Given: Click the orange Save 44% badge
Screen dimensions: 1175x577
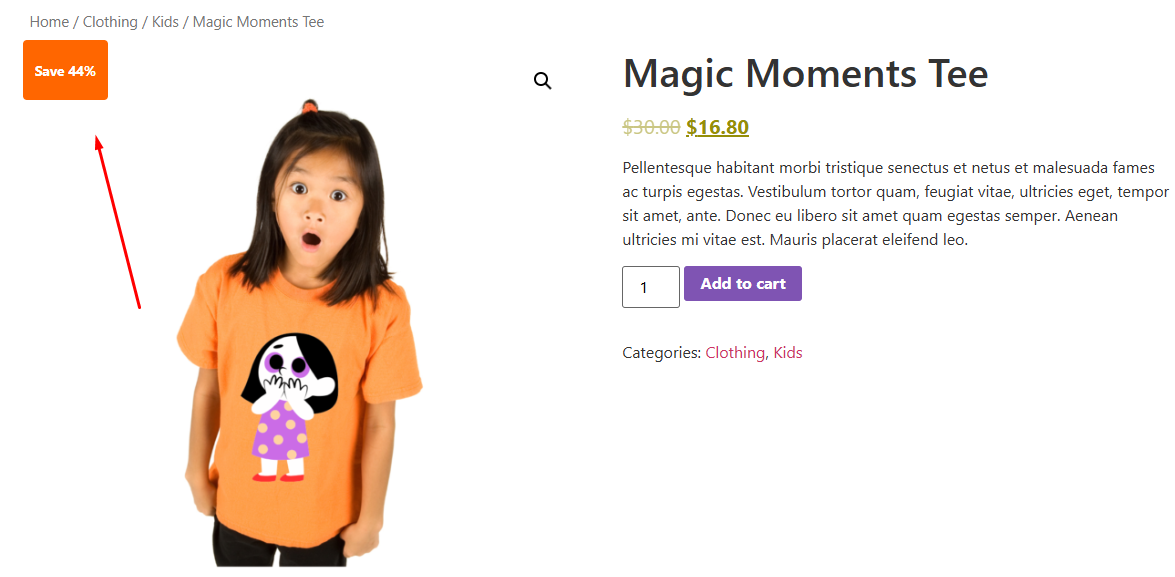Looking at the screenshot, I should point(65,70).
